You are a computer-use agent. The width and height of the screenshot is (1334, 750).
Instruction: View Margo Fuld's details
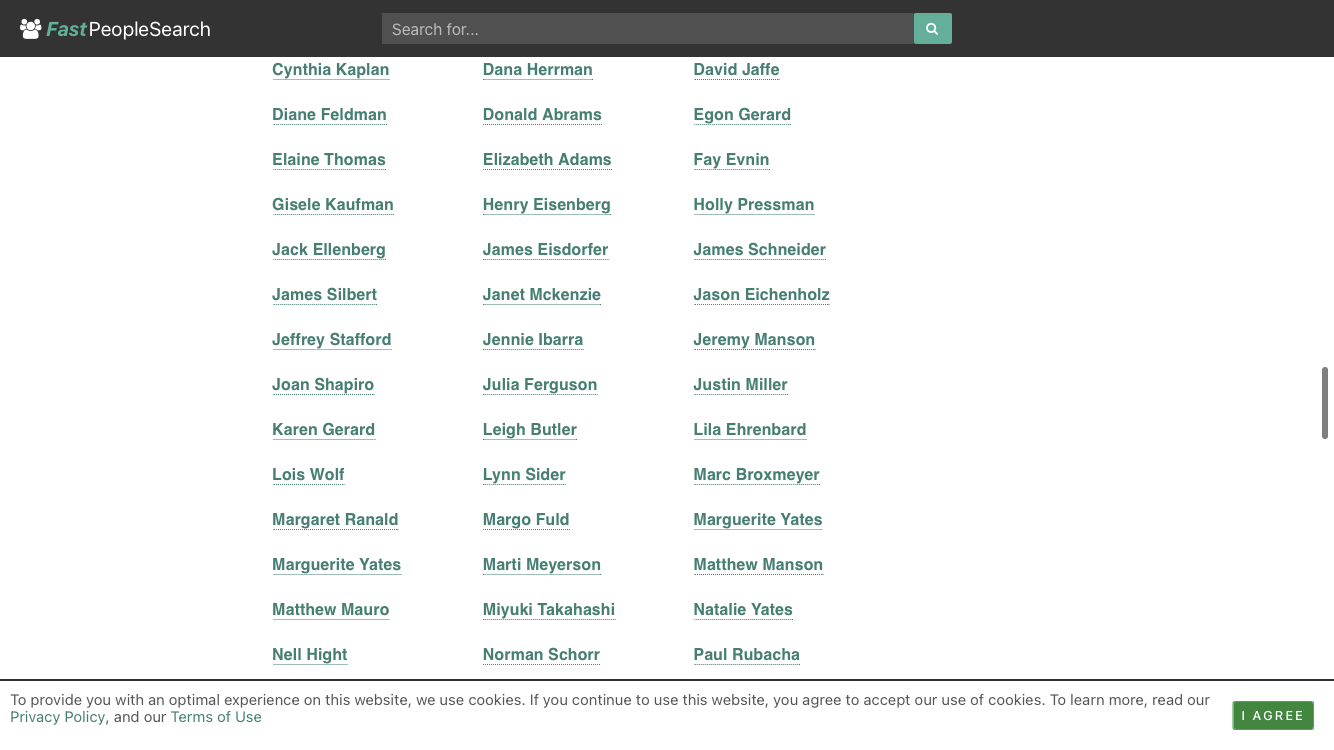[x=526, y=519]
